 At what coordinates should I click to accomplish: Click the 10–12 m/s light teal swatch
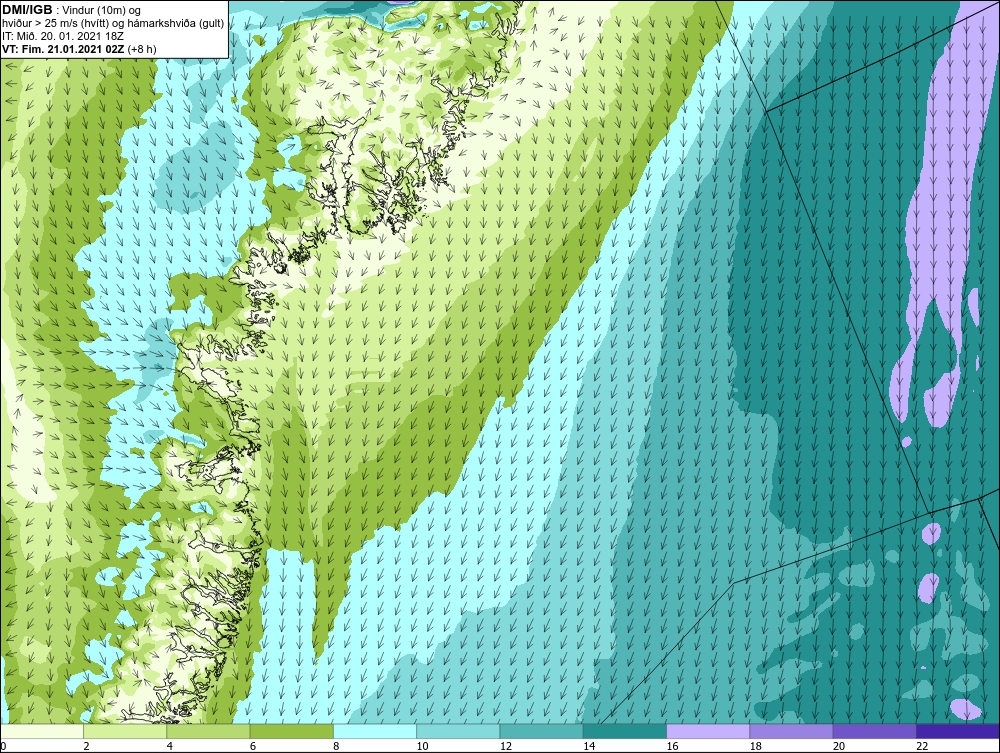pyautogui.click(x=458, y=731)
